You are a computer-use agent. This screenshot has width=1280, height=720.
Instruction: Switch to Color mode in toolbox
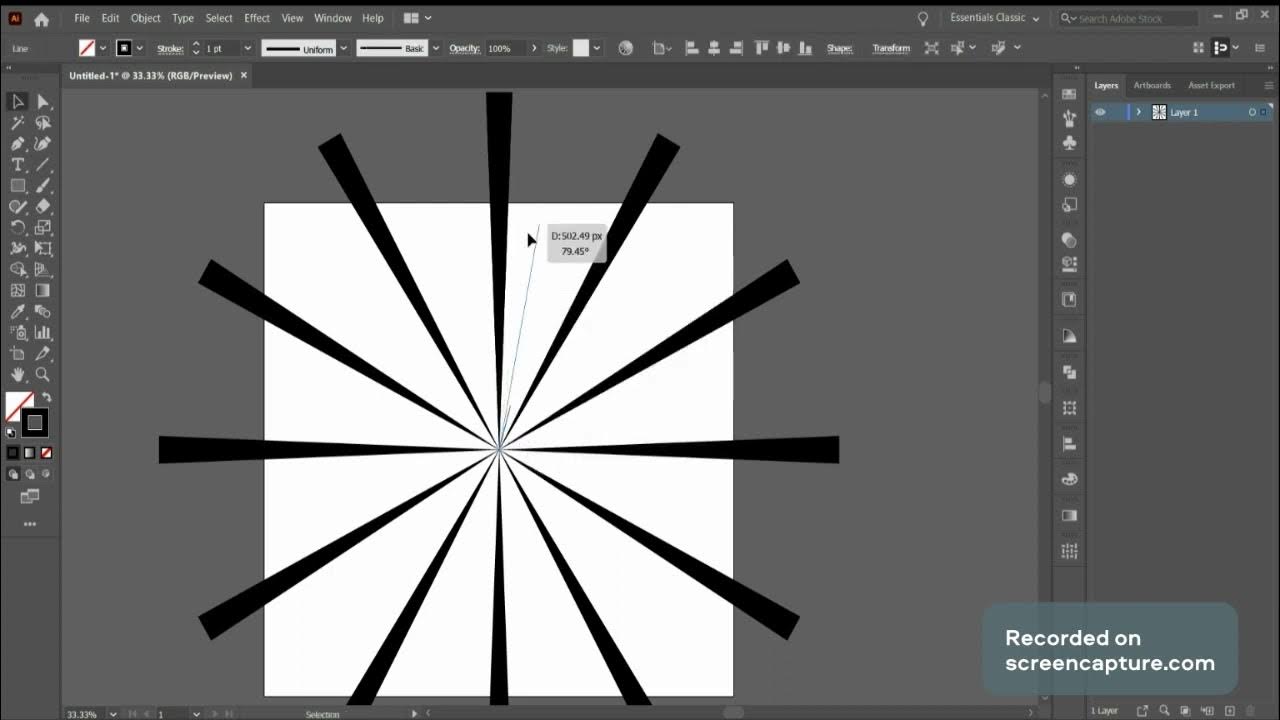[x=13, y=453]
